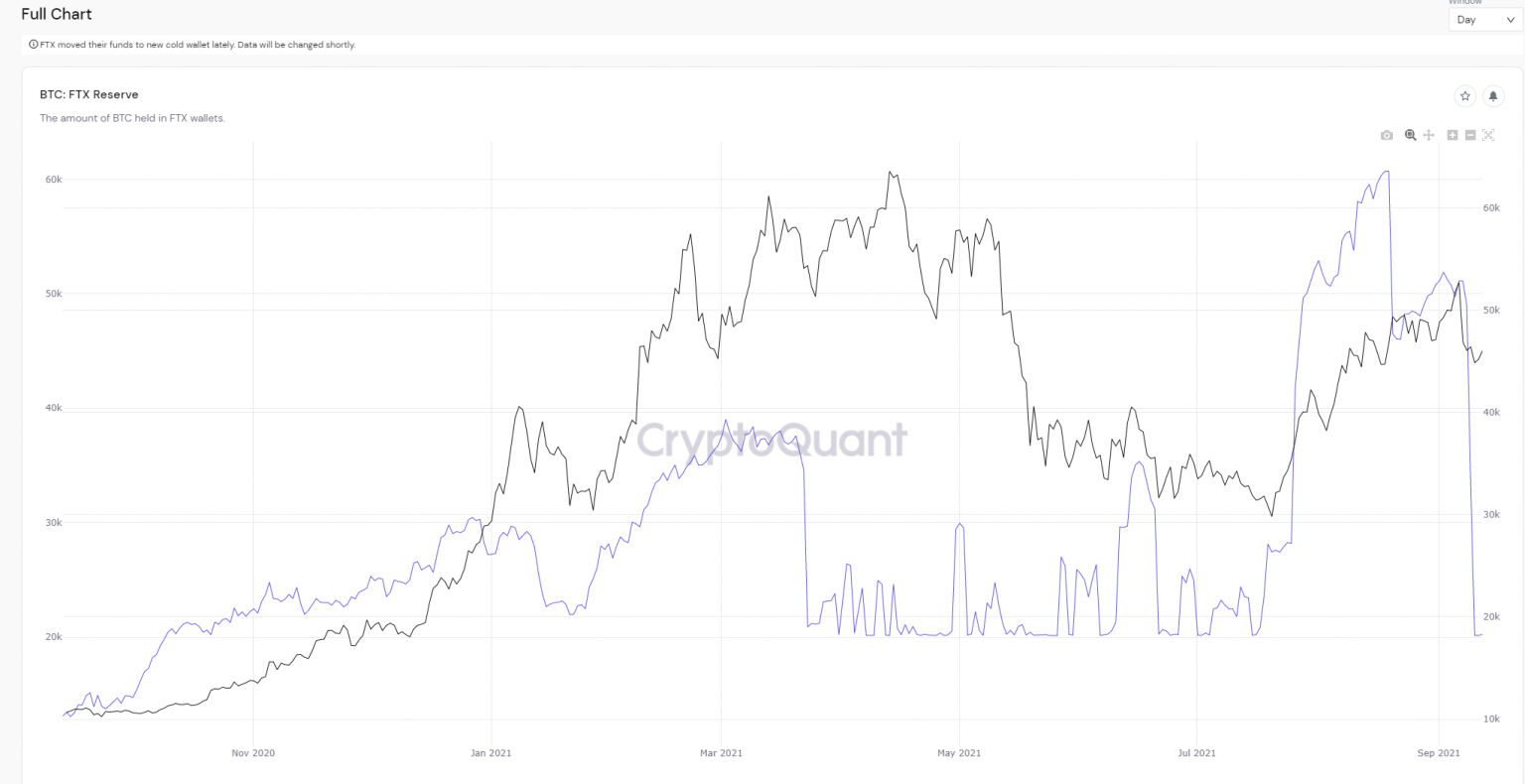Click the "BTC: FTX Reserve" chart title

click(89, 94)
